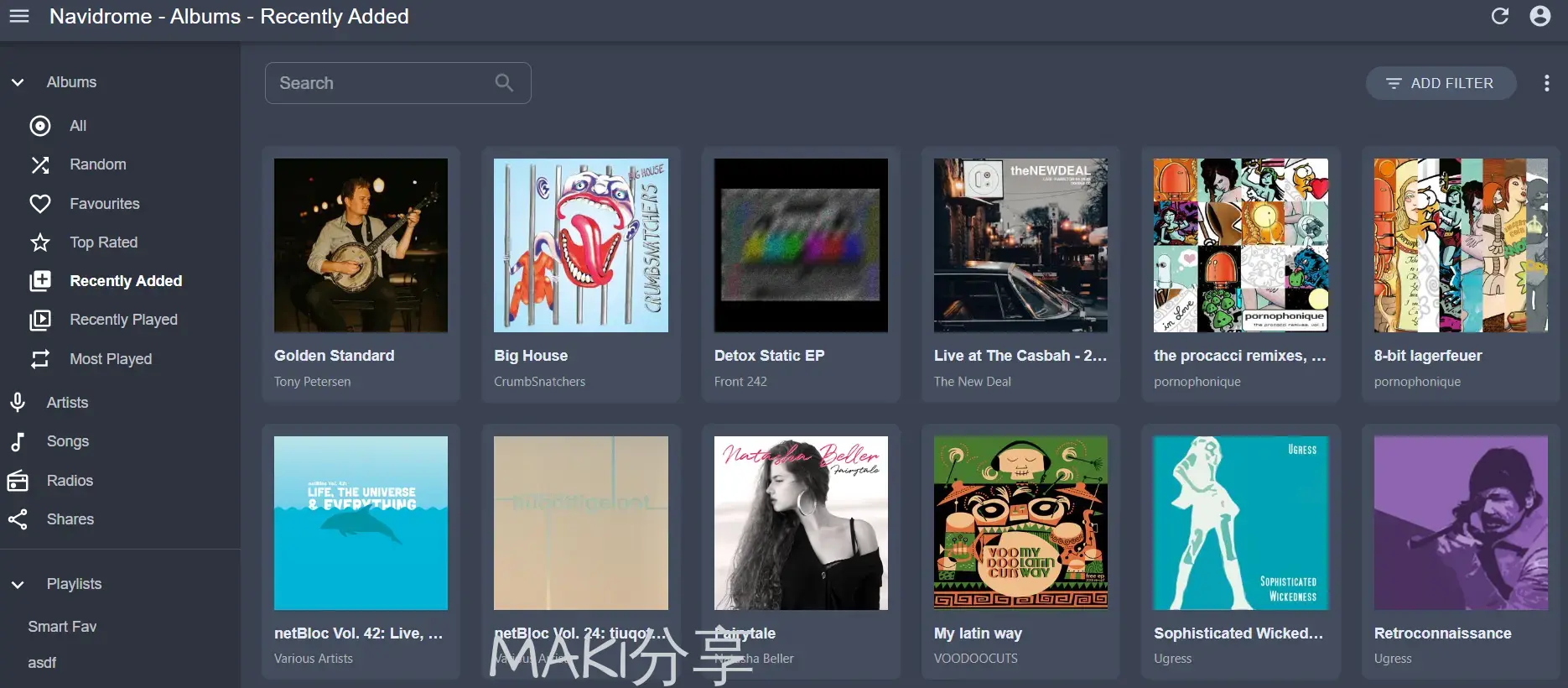The width and height of the screenshot is (1568, 688).
Task: Collapse the Playlists section chevron
Action: tap(18, 584)
